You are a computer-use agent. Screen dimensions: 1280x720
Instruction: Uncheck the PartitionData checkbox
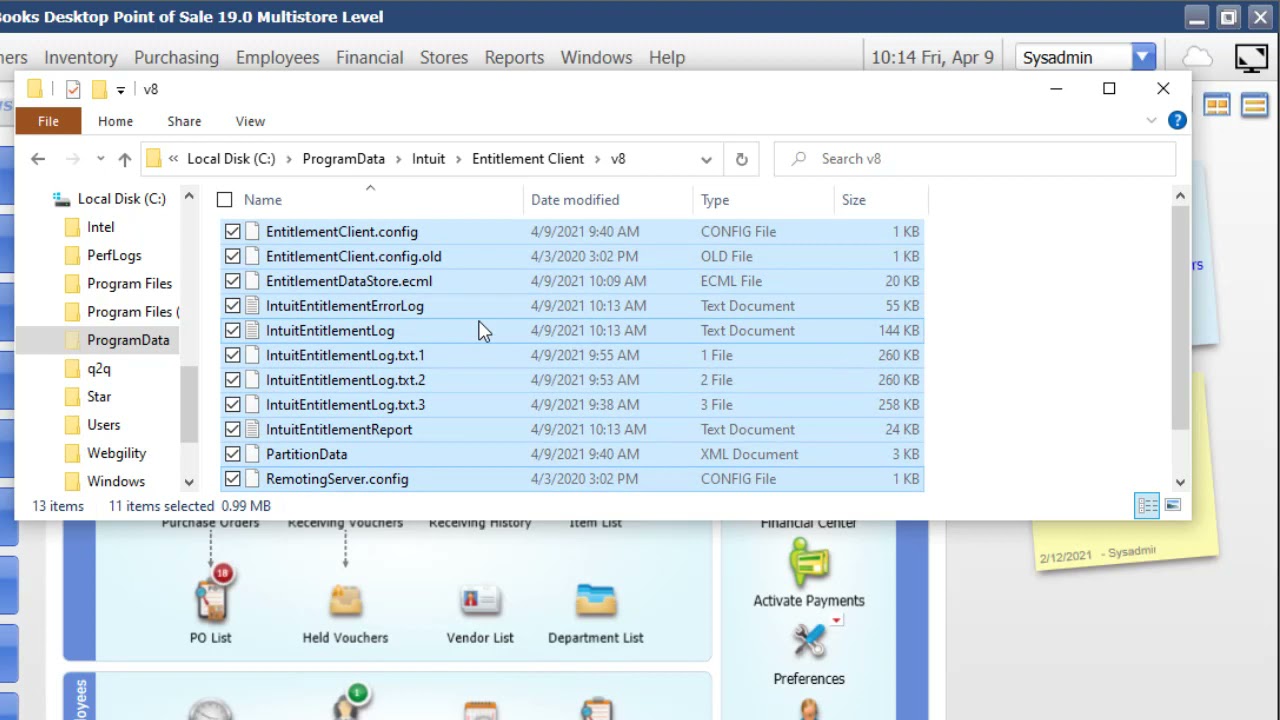[233, 454]
